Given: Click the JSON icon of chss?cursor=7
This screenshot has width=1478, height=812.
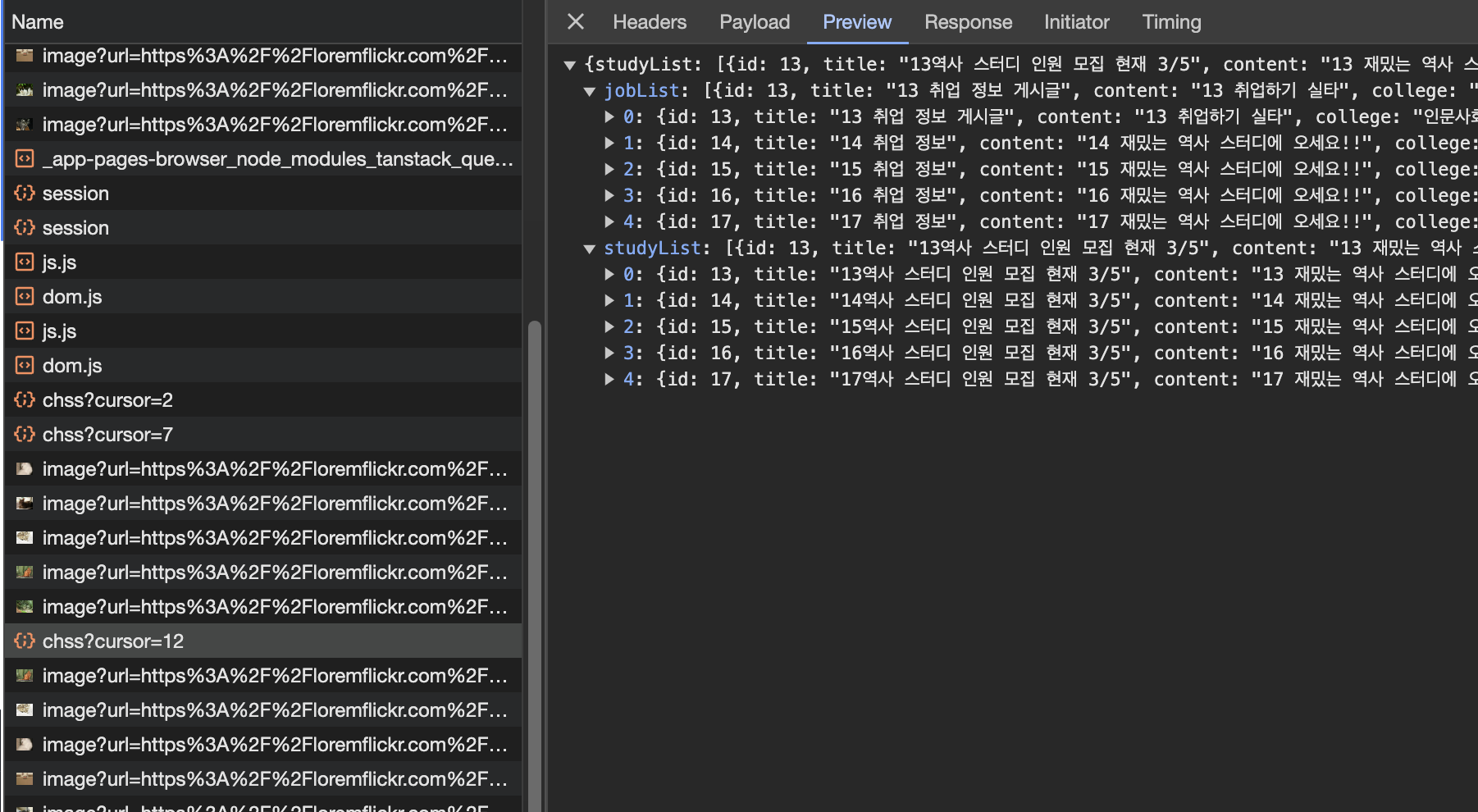Looking at the screenshot, I should 25,434.
